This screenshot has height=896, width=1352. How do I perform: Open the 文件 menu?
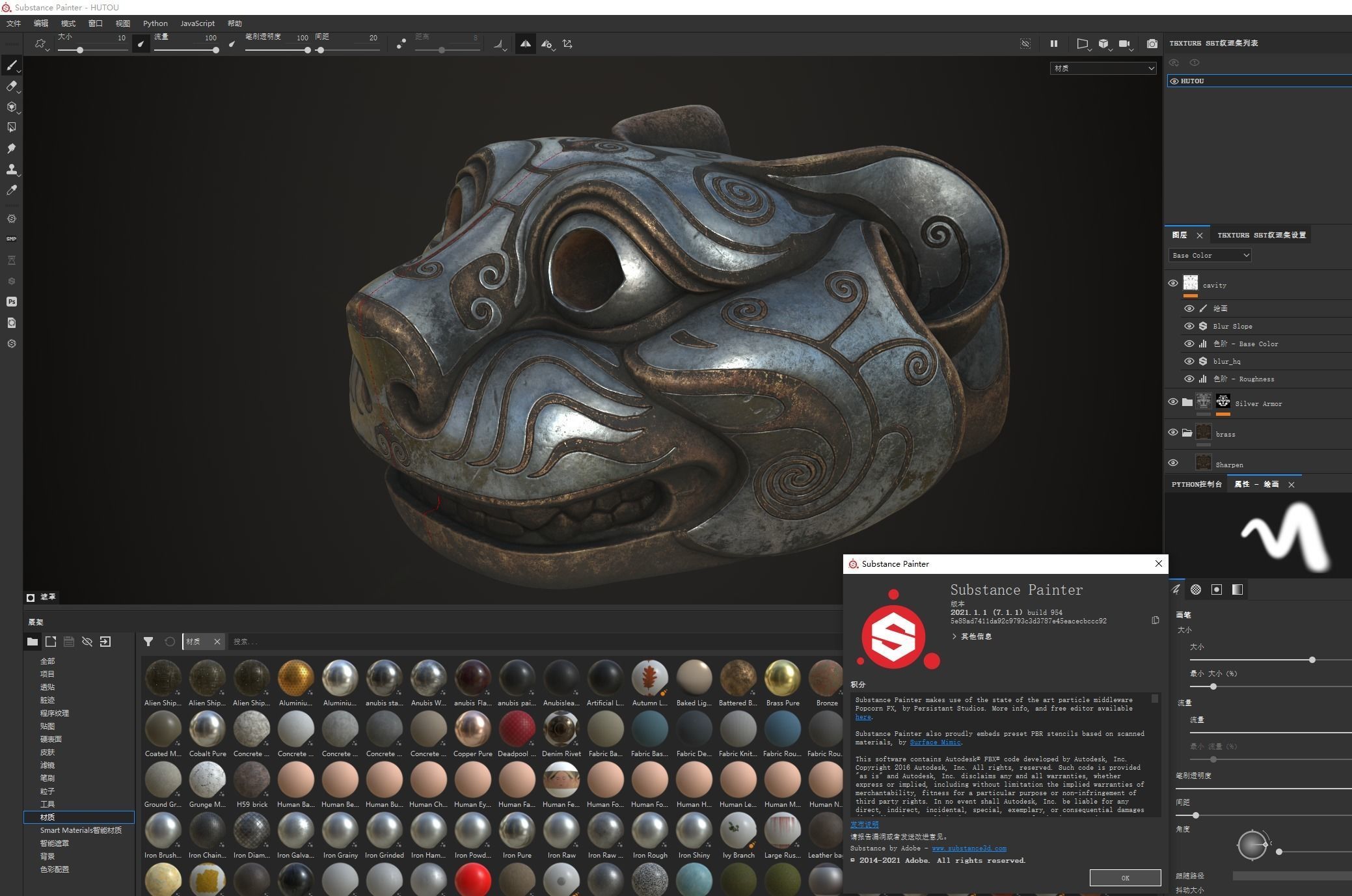[14, 23]
